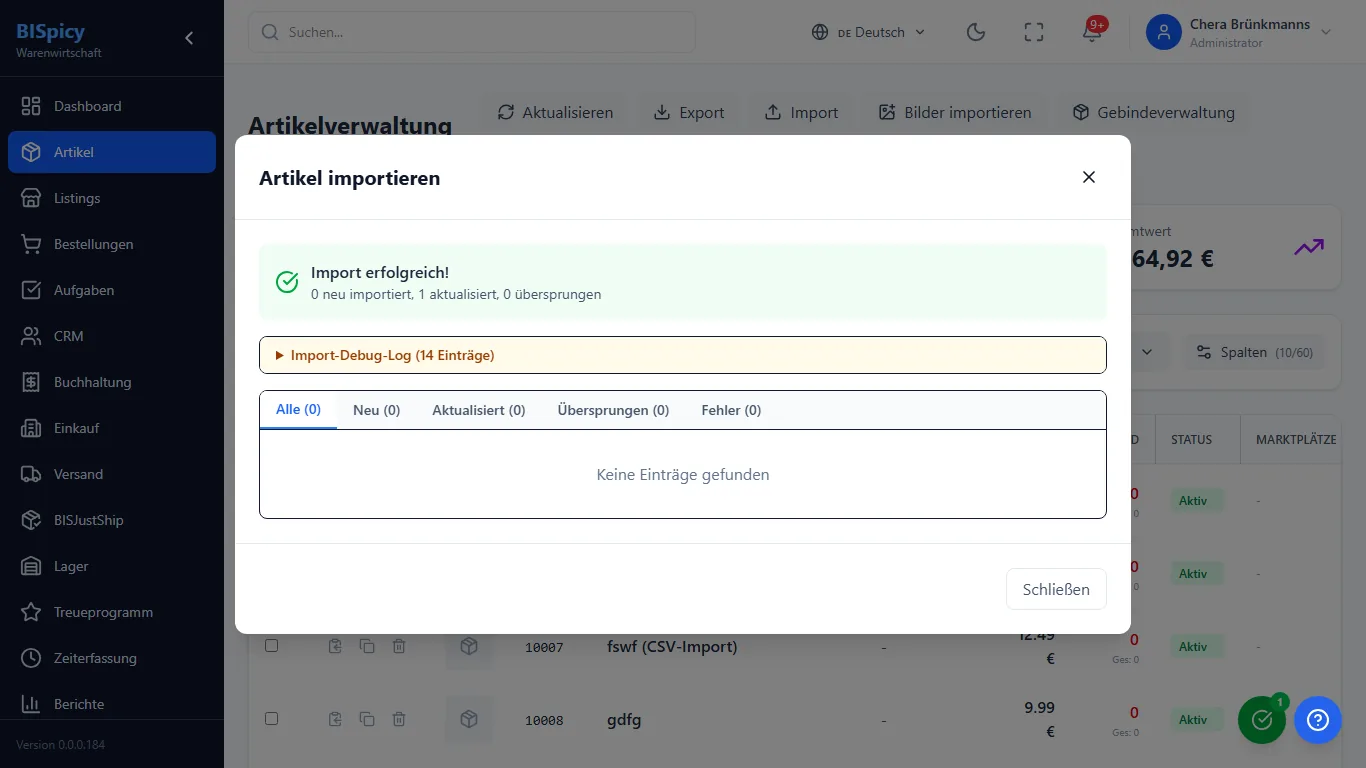Open Chera Brünkmanns user menu
This screenshot has width=1366, height=768.
pyautogui.click(x=1240, y=32)
